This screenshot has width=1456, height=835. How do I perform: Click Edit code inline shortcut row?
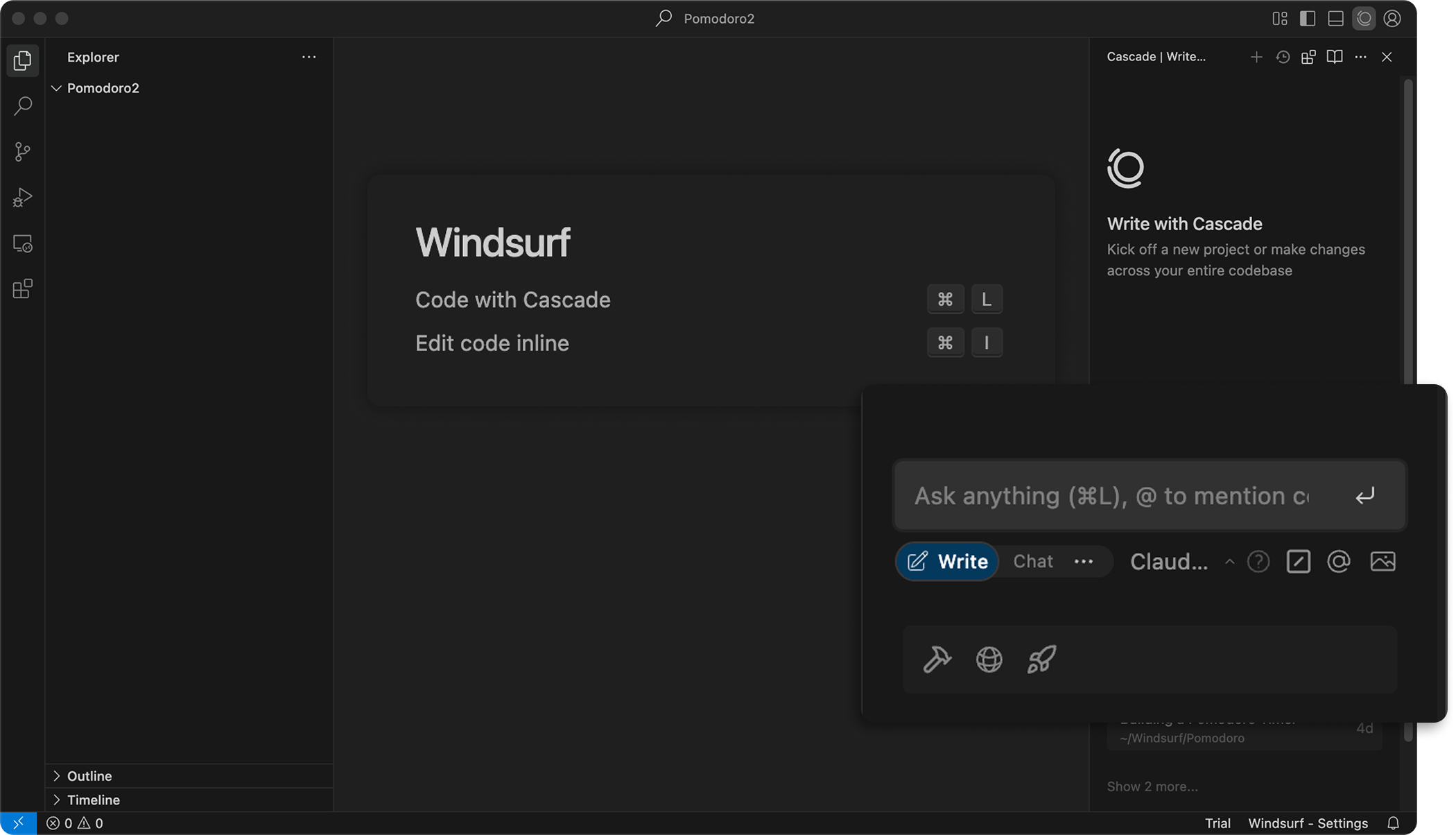pos(709,343)
